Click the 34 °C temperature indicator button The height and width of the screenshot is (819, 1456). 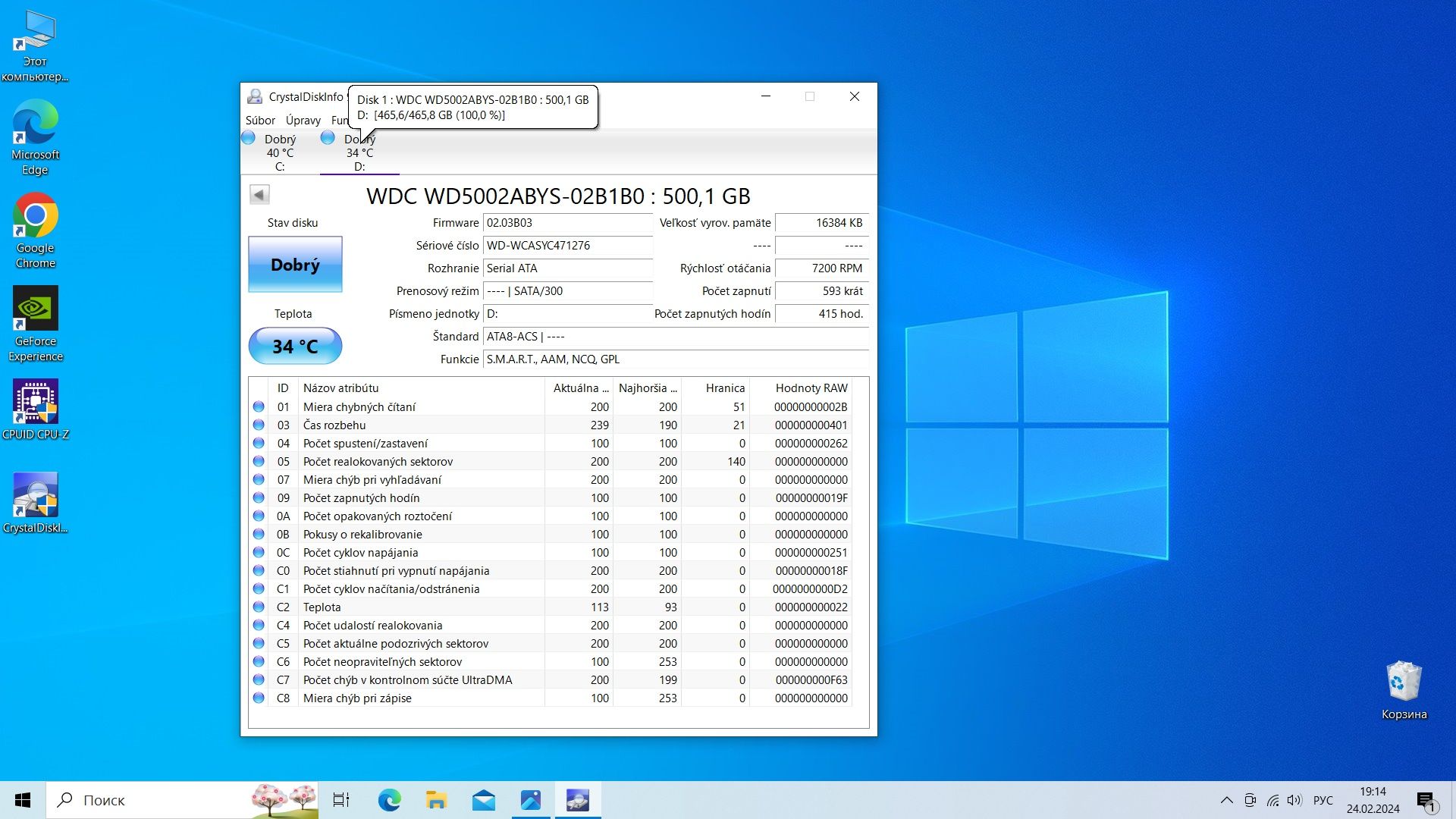[x=295, y=346]
